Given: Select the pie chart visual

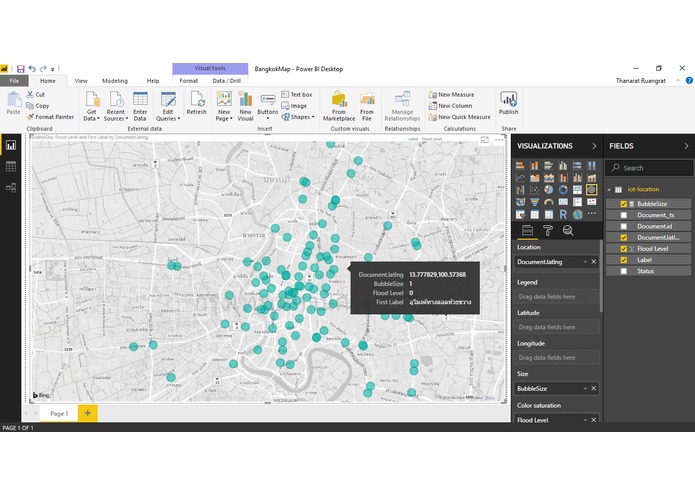Looking at the screenshot, I should [x=549, y=190].
